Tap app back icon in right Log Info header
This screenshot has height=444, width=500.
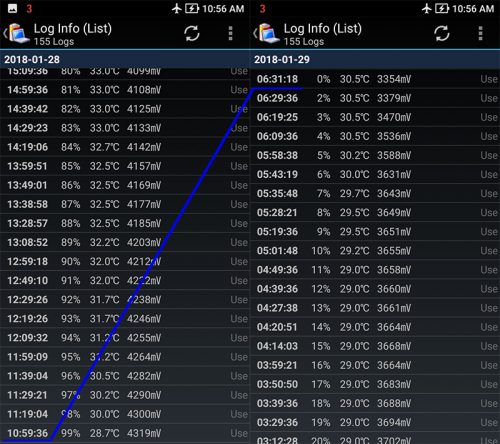pos(266,33)
